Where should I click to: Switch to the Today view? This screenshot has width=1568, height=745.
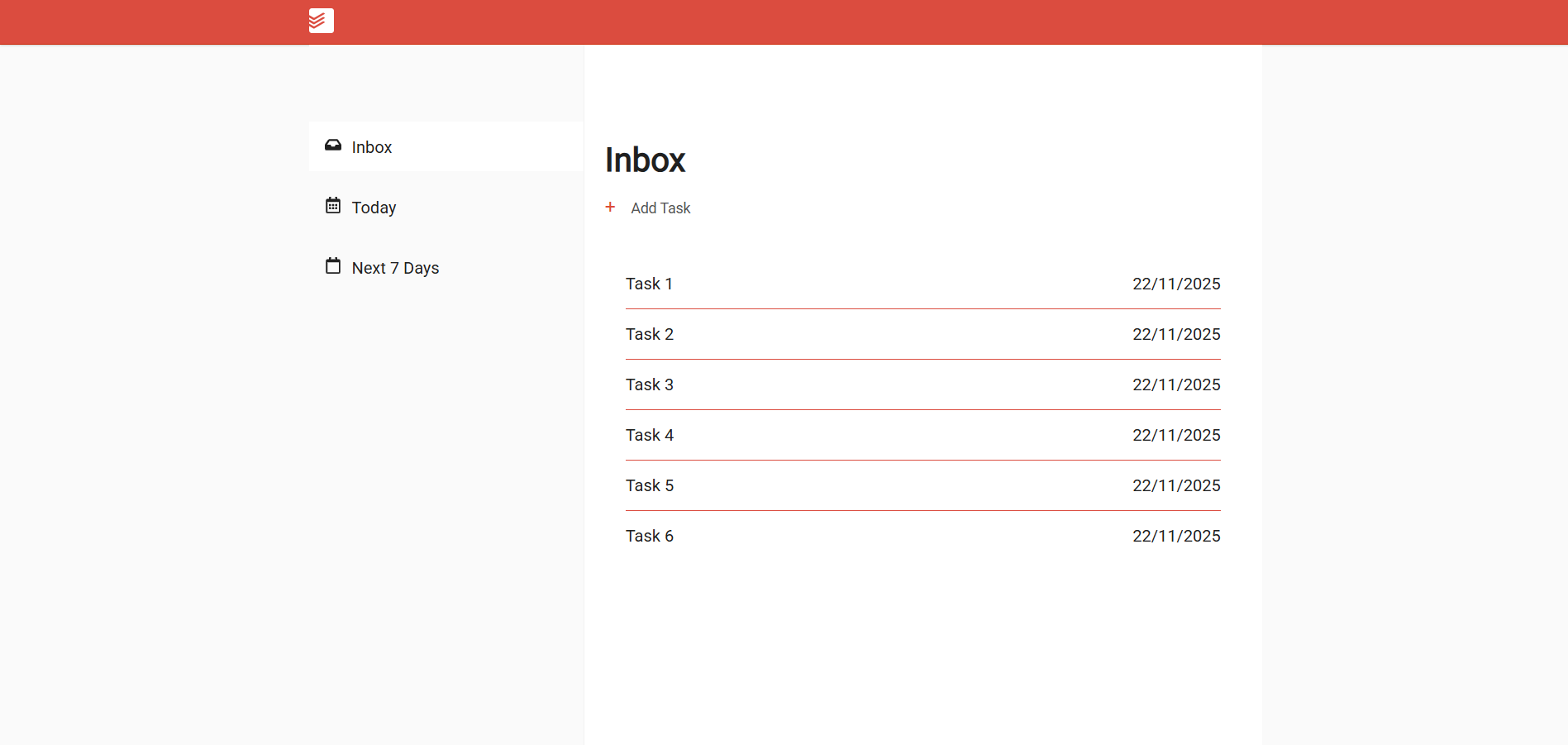tap(374, 207)
